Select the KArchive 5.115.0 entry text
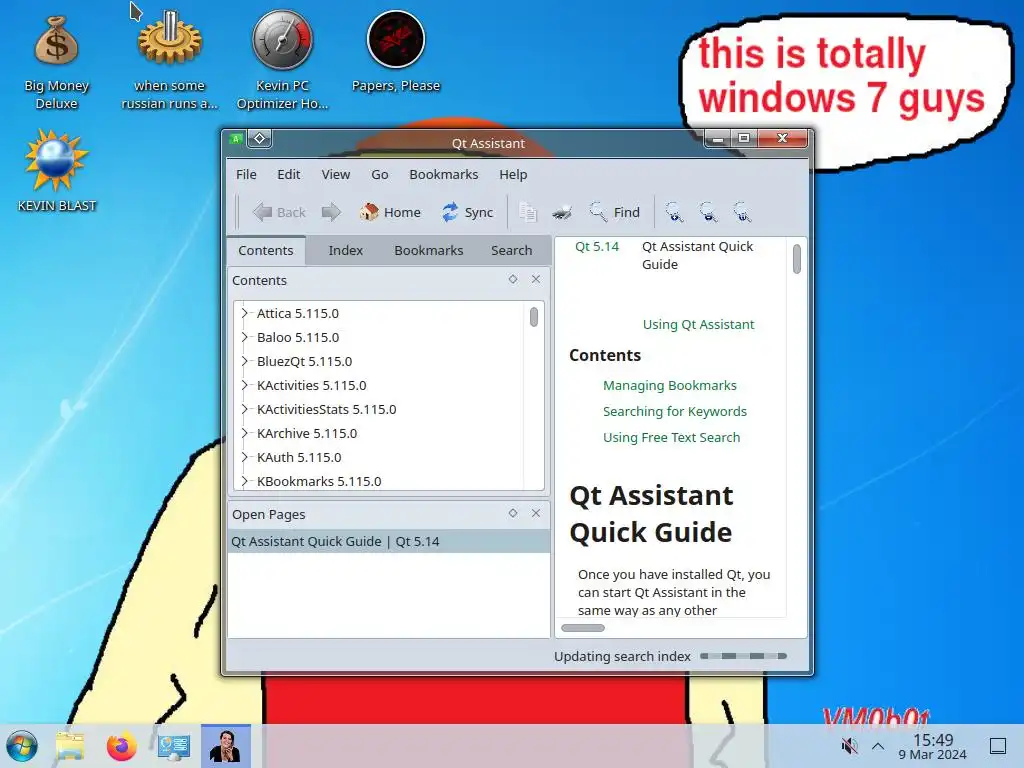1024x768 pixels. [x=307, y=433]
